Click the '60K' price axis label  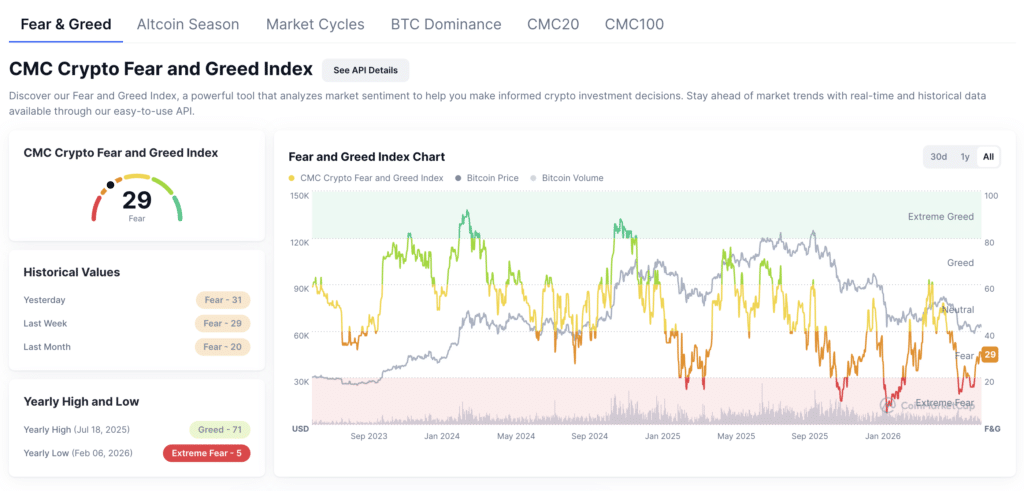click(x=301, y=335)
